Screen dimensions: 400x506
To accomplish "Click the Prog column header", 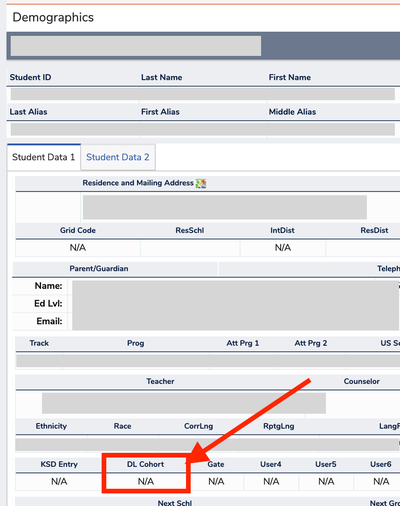I will 135,343.
